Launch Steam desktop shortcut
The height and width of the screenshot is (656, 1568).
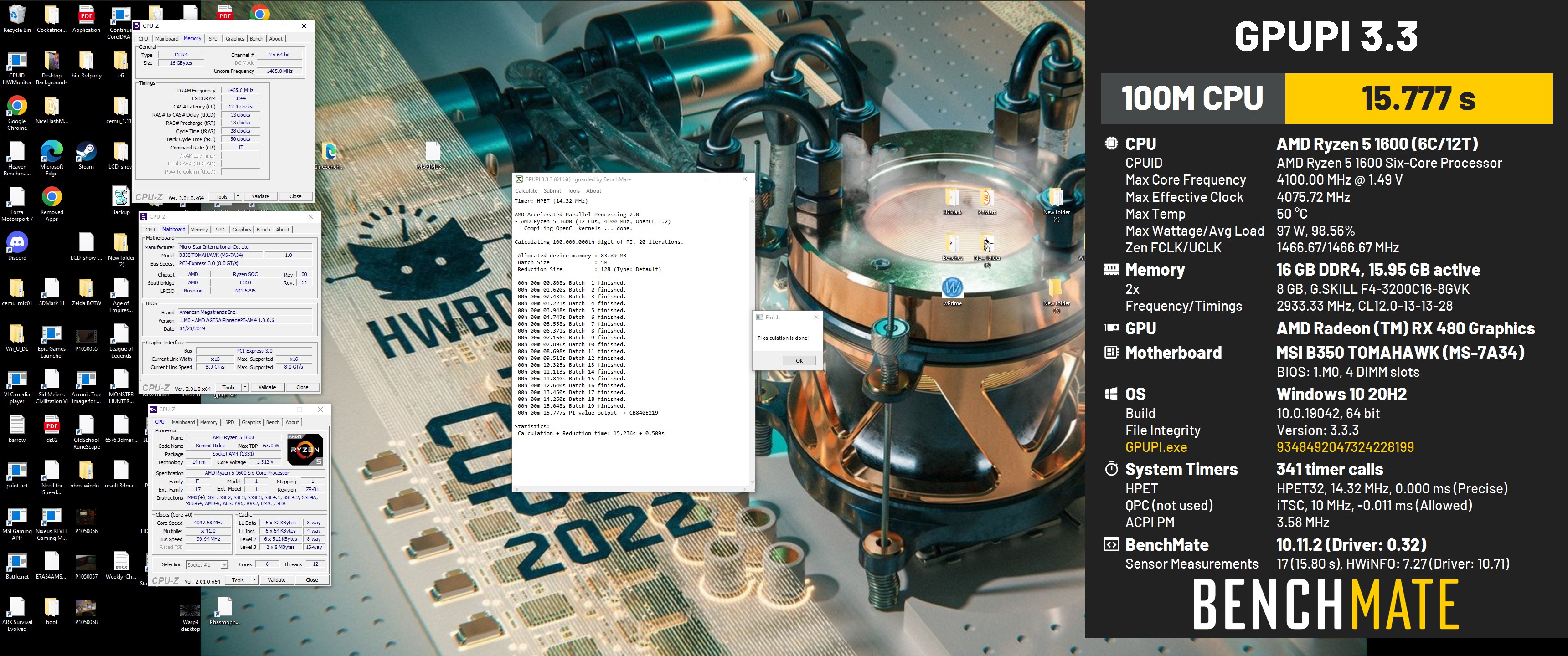(x=87, y=155)
